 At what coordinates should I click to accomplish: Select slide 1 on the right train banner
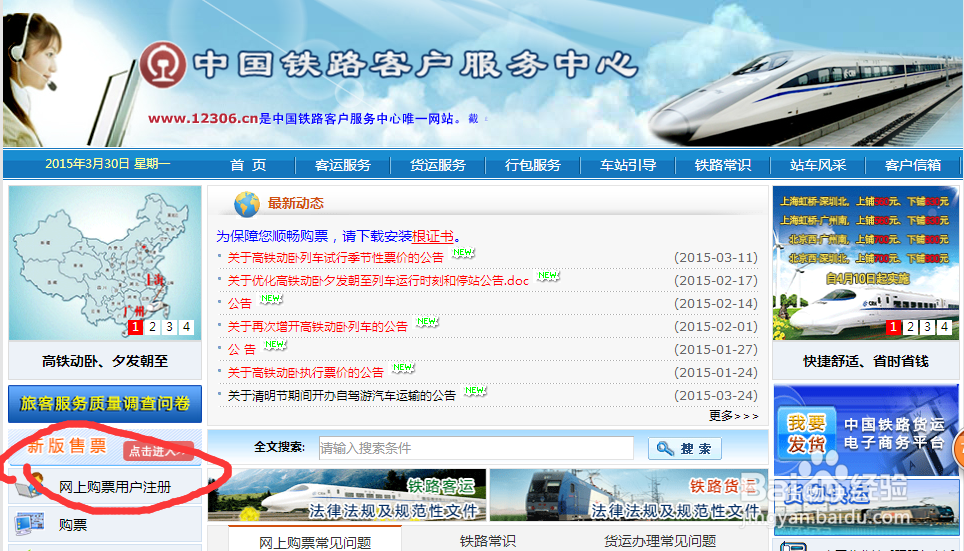(x=893, y=327)
